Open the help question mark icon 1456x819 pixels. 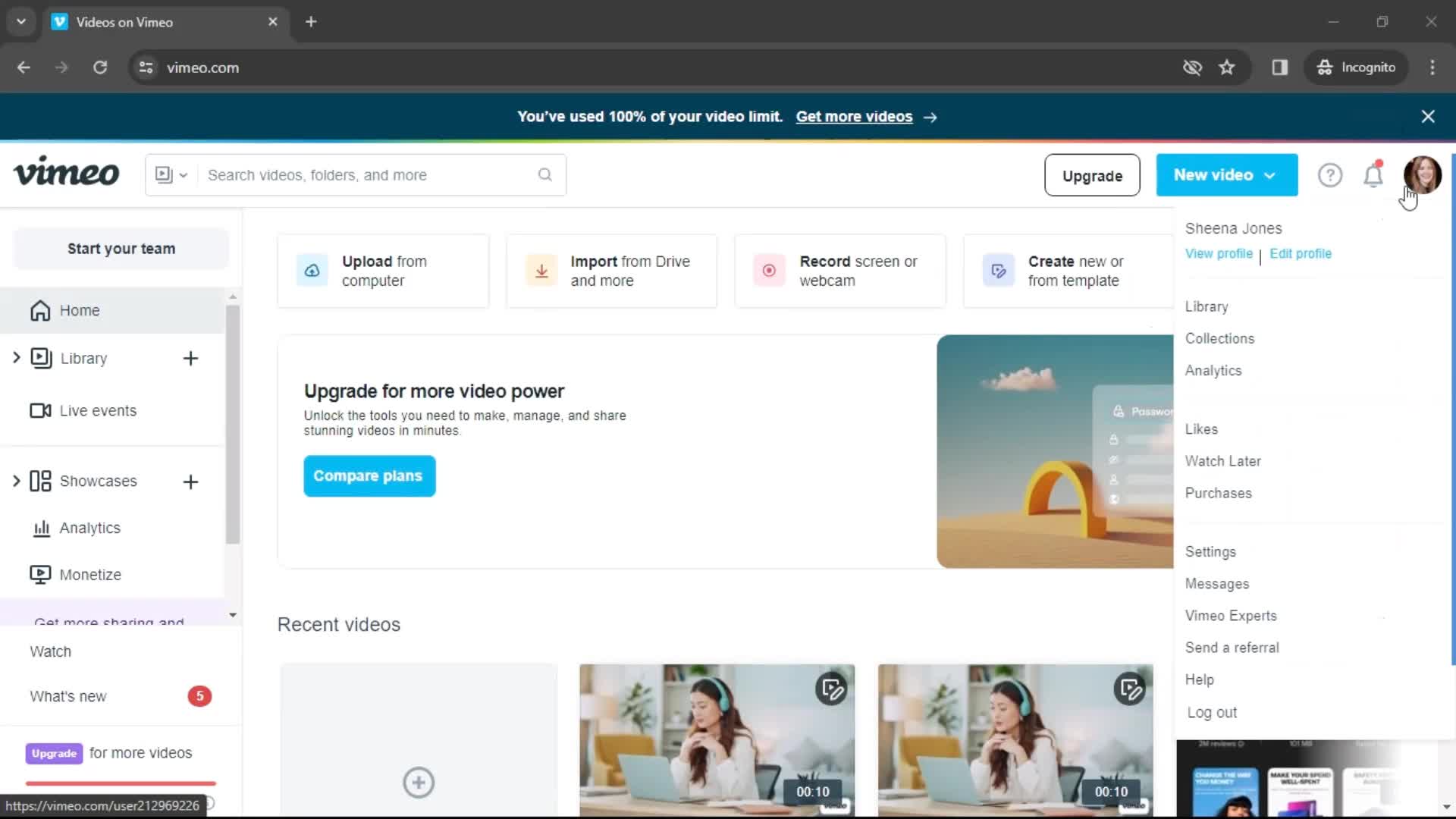(x=1329, y=175)
